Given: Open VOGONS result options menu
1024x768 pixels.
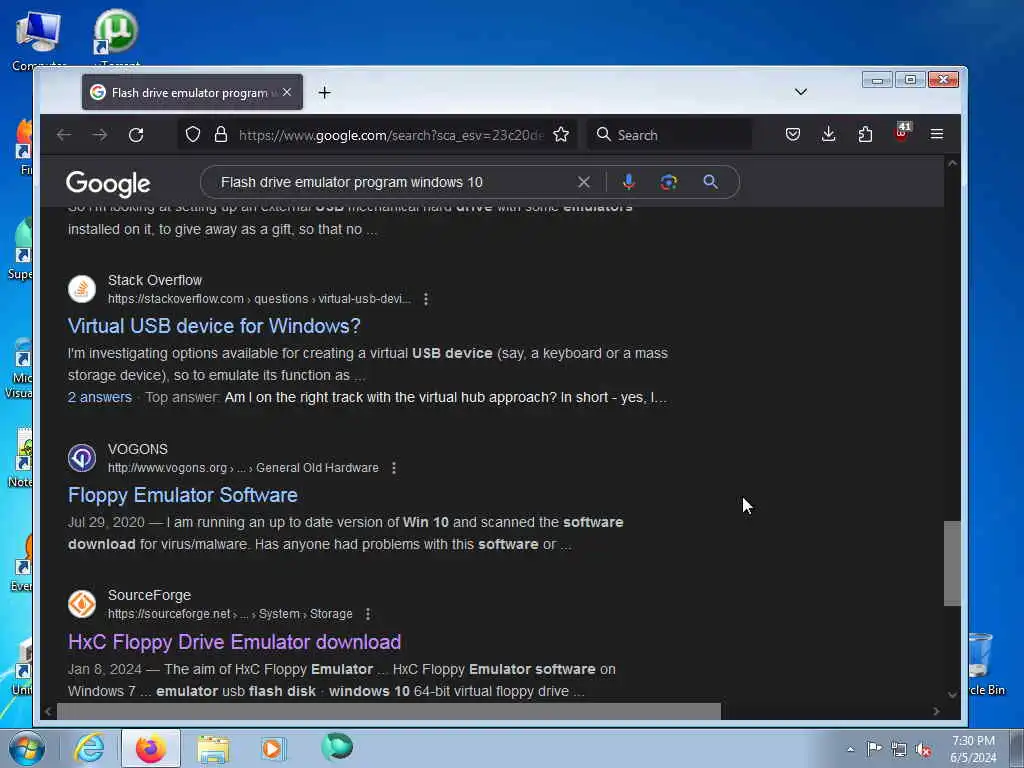Looking at the screenshot, I should click(x=394, y=468).
